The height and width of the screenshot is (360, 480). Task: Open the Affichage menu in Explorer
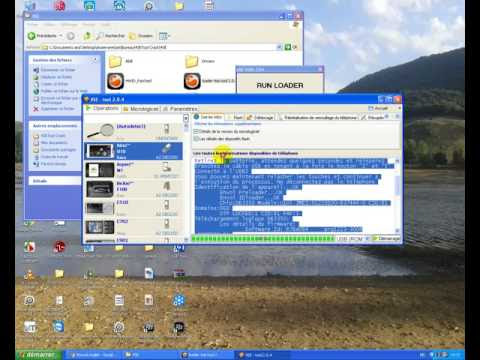pyautogui.click(x=69, y=25)
